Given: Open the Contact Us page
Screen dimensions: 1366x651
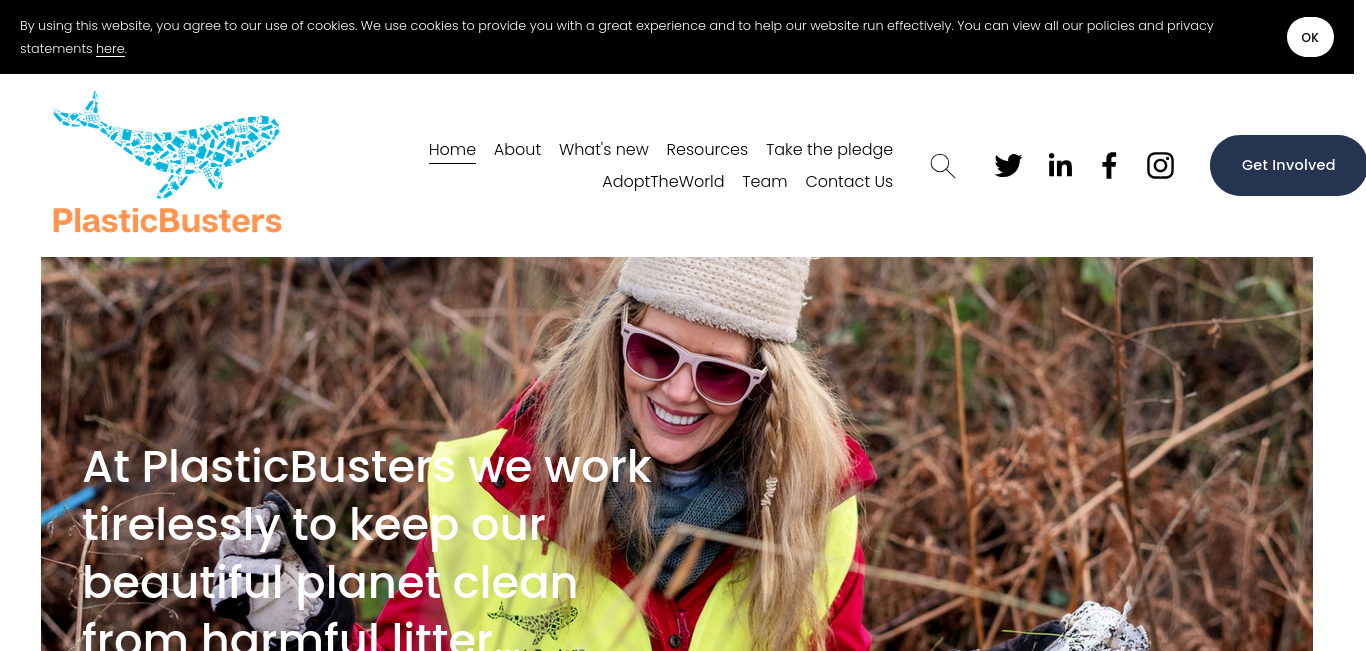Looking at the screenshot, I should pos(849,182).
